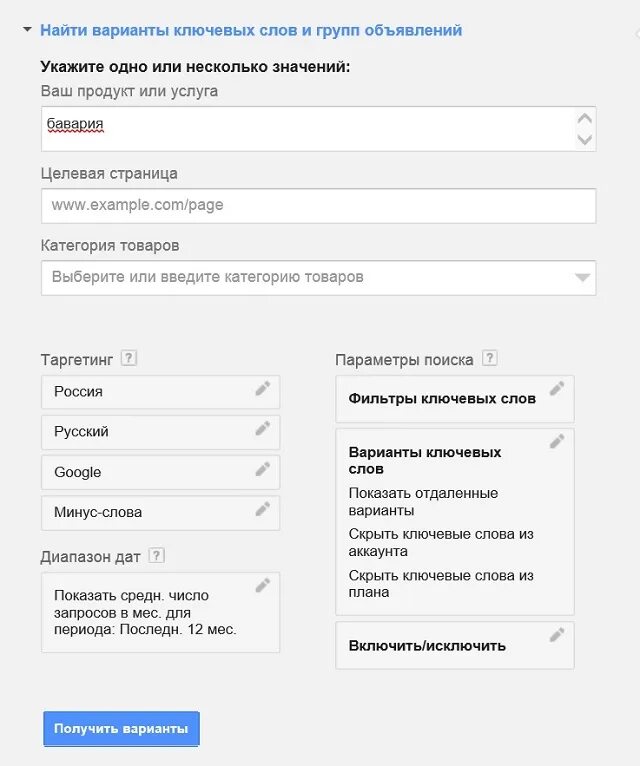640x766 pixels.
Task: Edit the Россия location targeting pencil icon
Action: [x=263, y=388]
